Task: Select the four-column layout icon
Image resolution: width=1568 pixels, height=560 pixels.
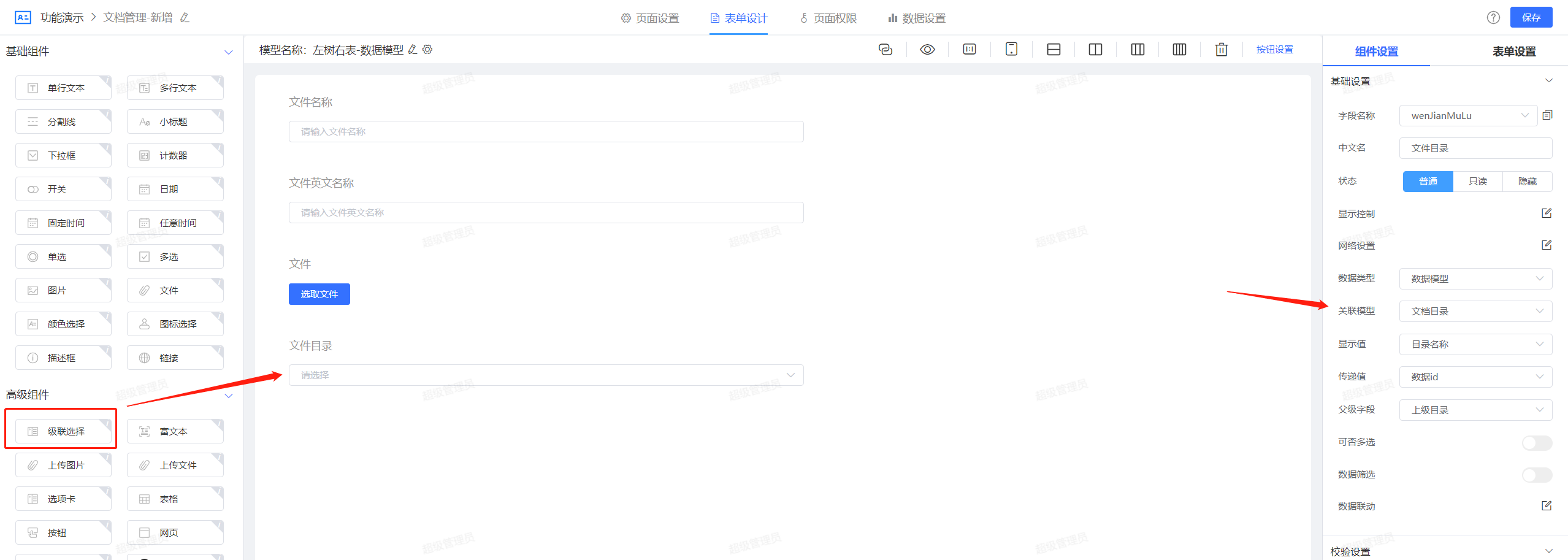Action: [x=1179, y=50]
